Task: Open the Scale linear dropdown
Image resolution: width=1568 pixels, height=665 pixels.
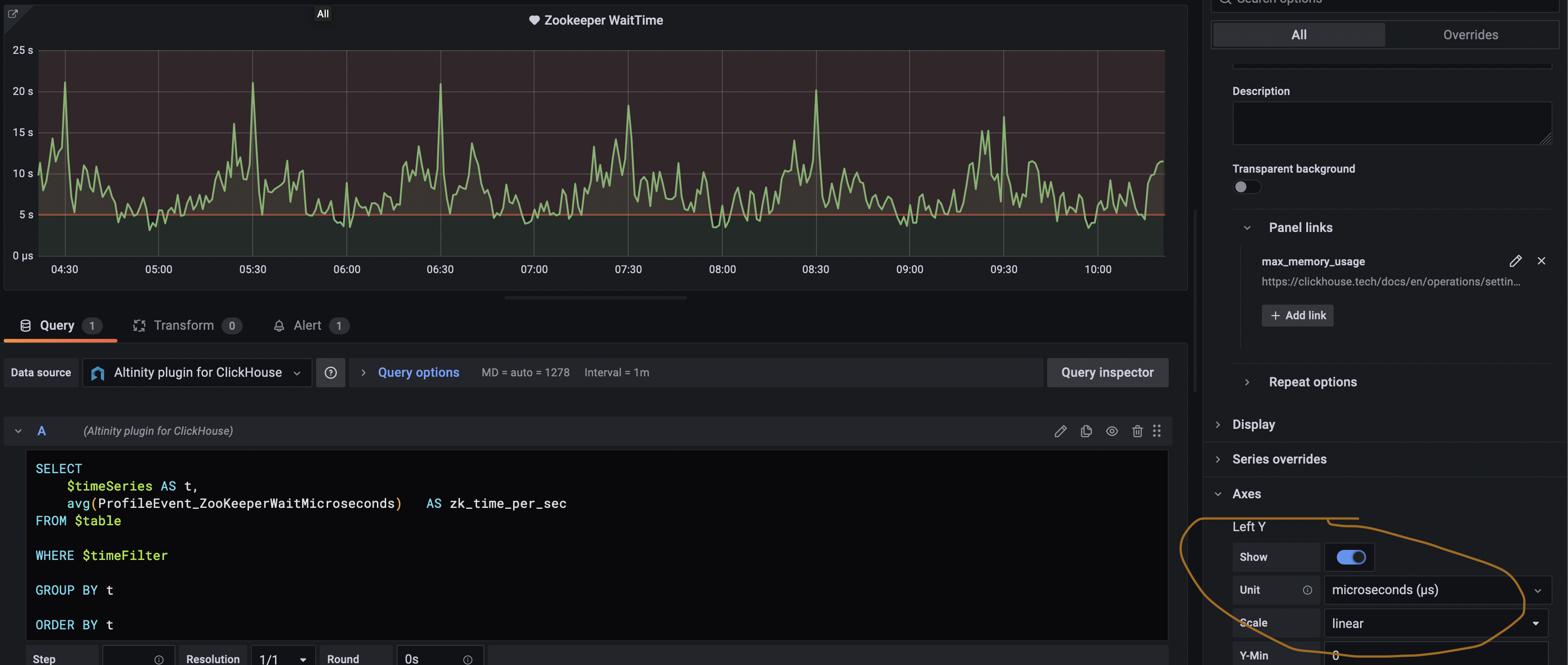Action: click(x=1436, y=623)
